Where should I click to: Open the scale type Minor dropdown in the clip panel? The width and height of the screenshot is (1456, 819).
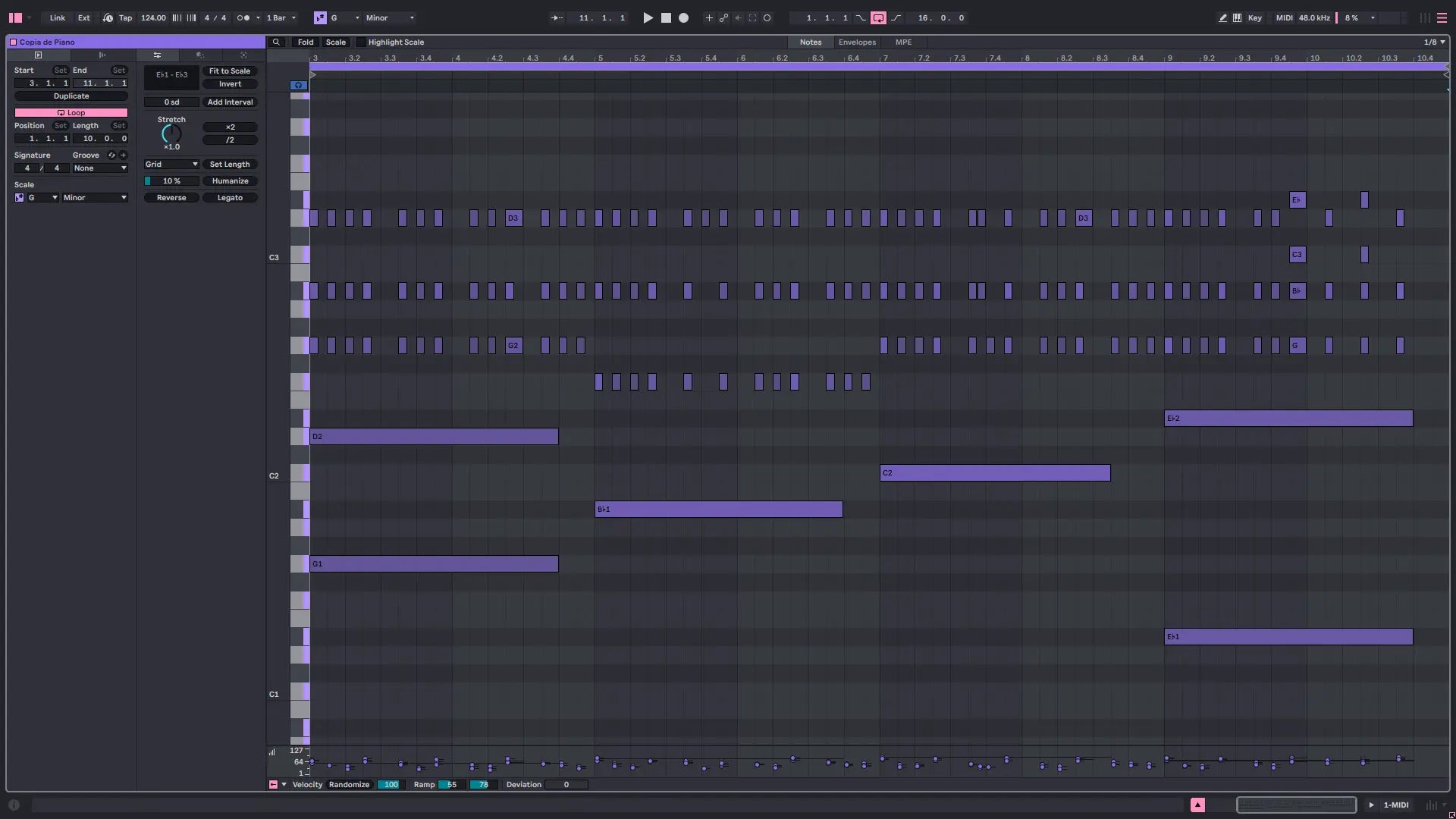click(95, 198)
